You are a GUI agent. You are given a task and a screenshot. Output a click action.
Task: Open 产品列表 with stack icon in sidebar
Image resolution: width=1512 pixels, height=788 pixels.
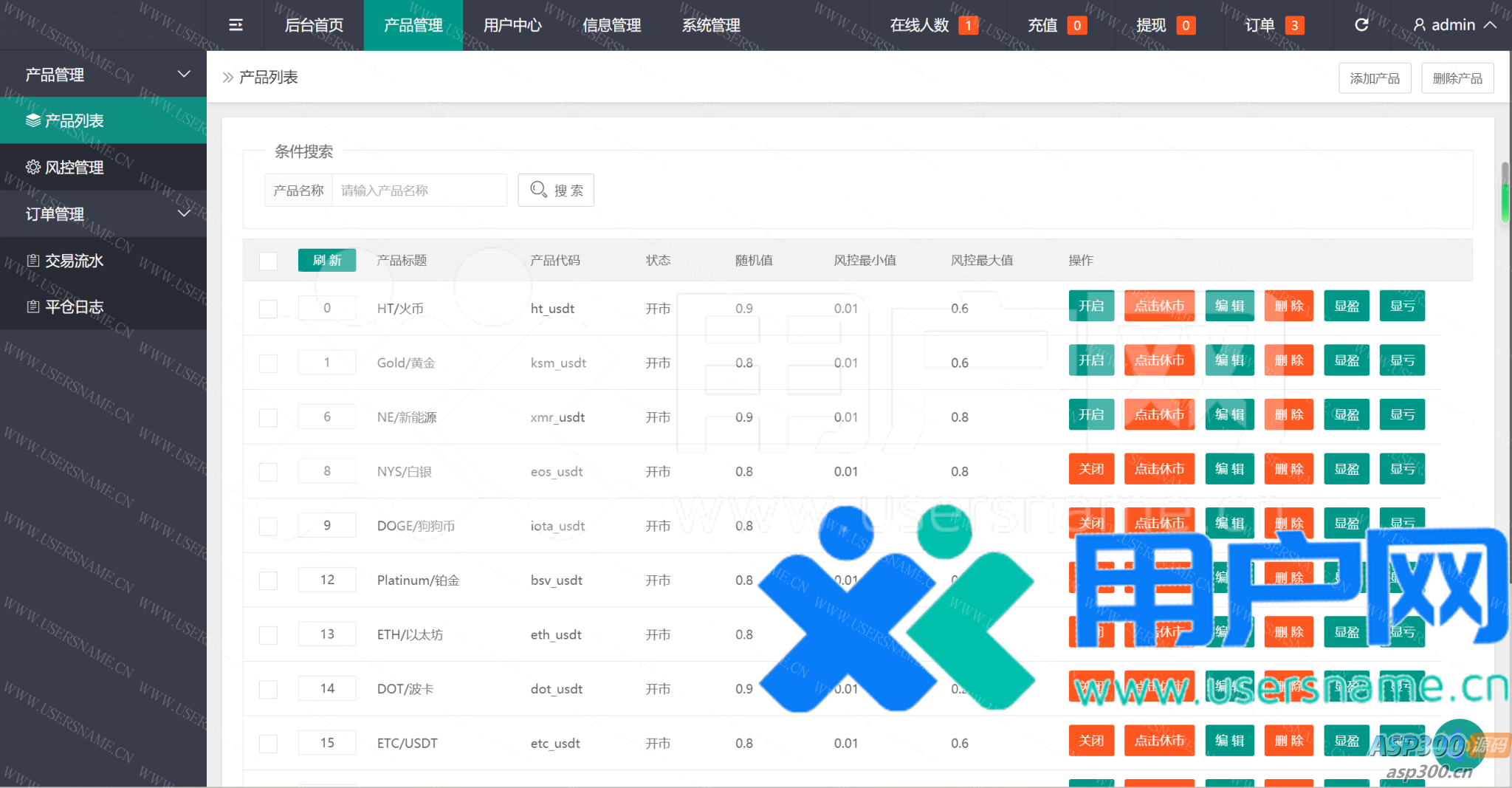click(x=103, y=120)
